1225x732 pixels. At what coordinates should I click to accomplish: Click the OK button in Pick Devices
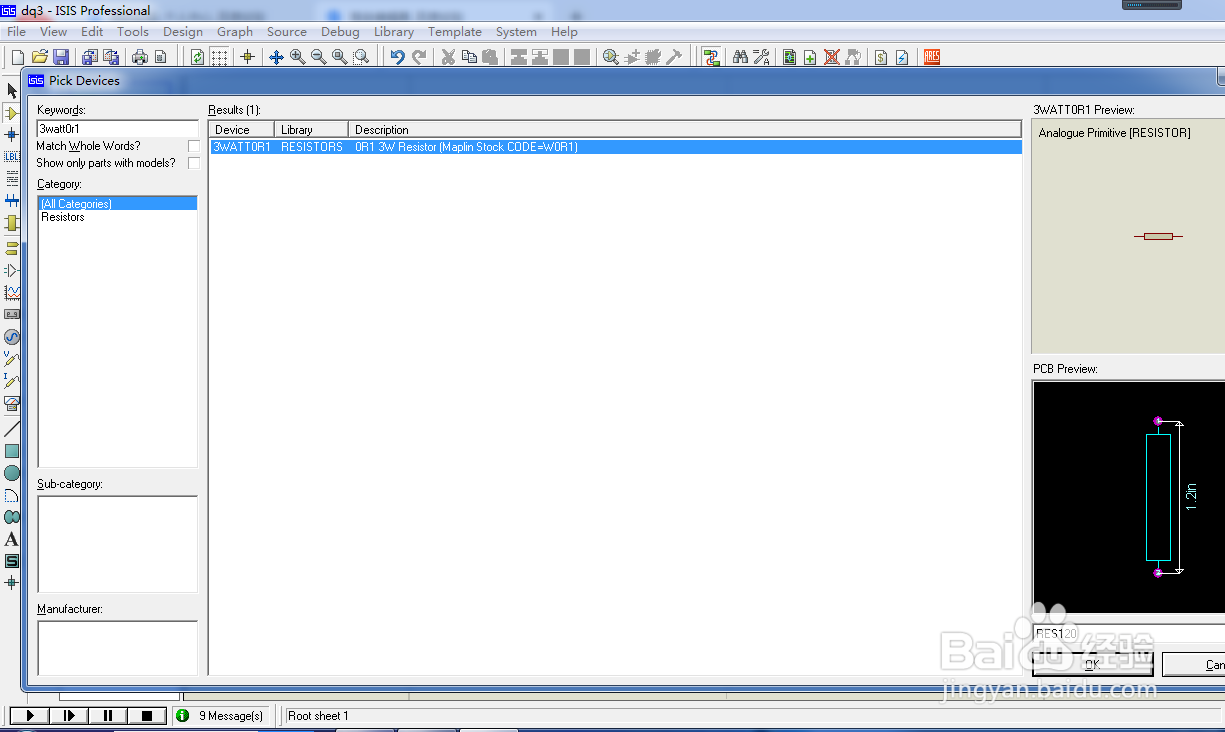coord(1093,664)
